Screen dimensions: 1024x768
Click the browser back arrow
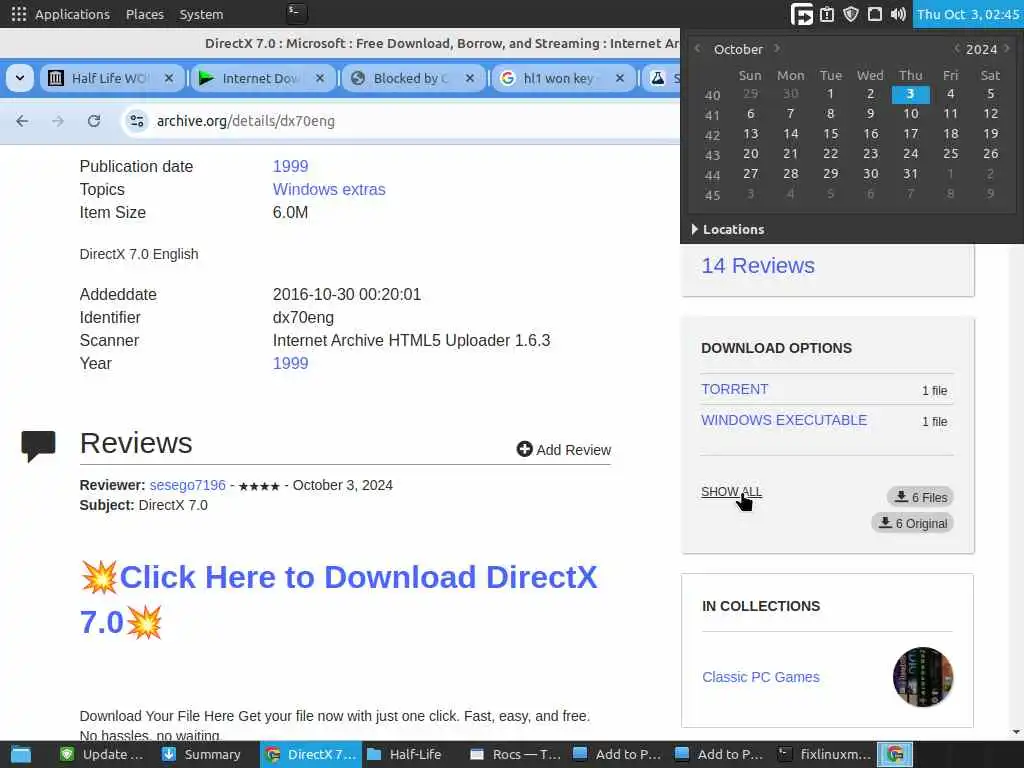(x=22, y=121)
